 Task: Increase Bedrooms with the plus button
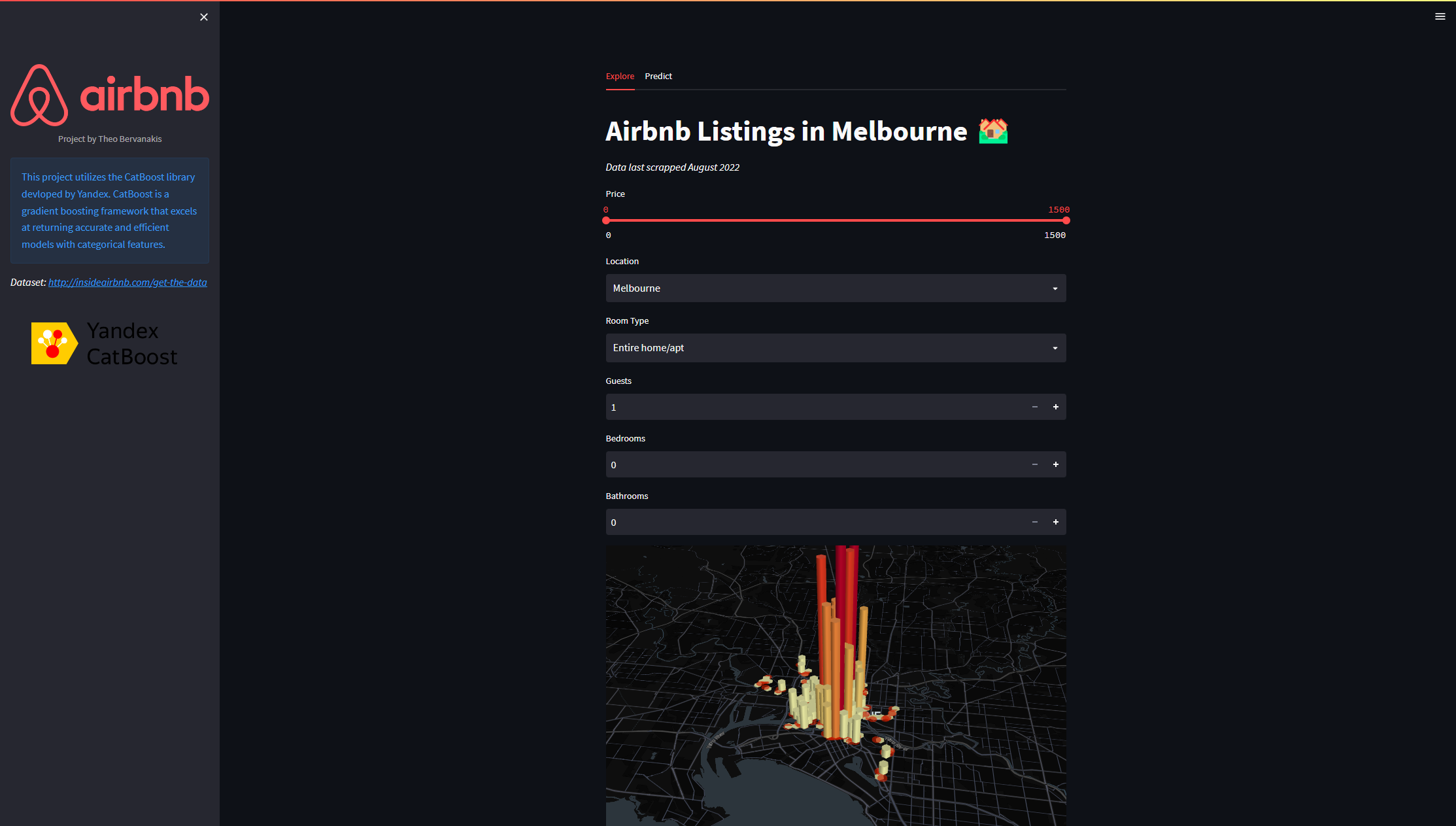1055,464
